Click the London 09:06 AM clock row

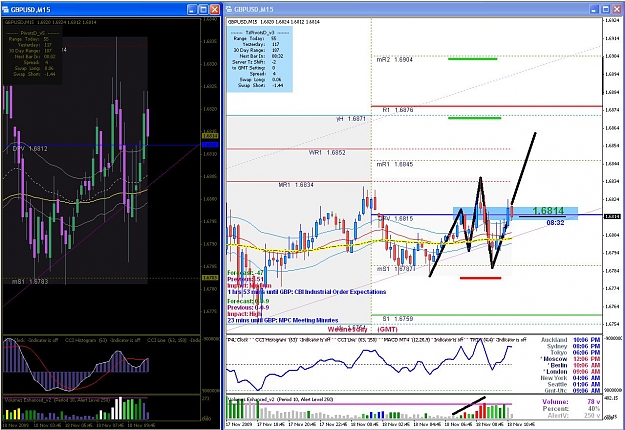(572, 372)
